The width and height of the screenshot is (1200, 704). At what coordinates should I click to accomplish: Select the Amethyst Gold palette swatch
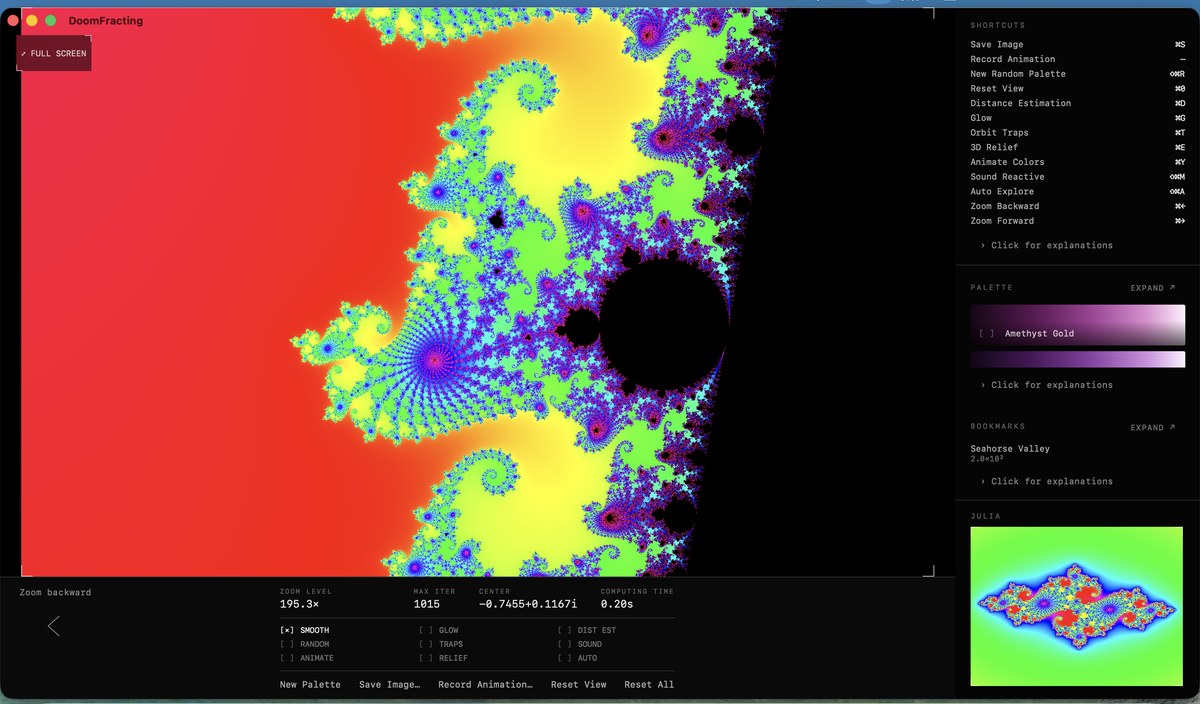tap(1078, 325)
